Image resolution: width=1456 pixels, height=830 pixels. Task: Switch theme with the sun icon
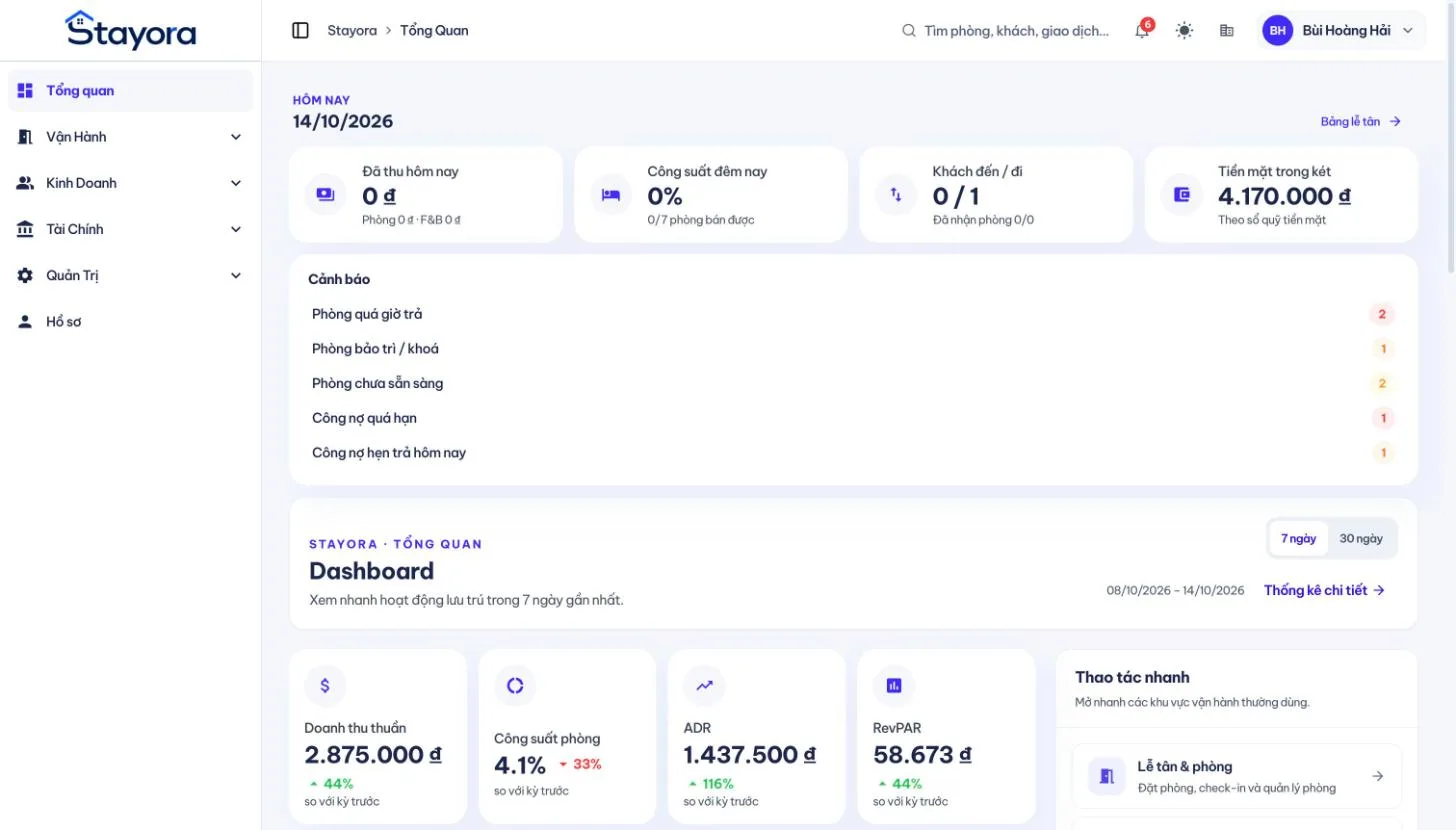click(1185, 30)
